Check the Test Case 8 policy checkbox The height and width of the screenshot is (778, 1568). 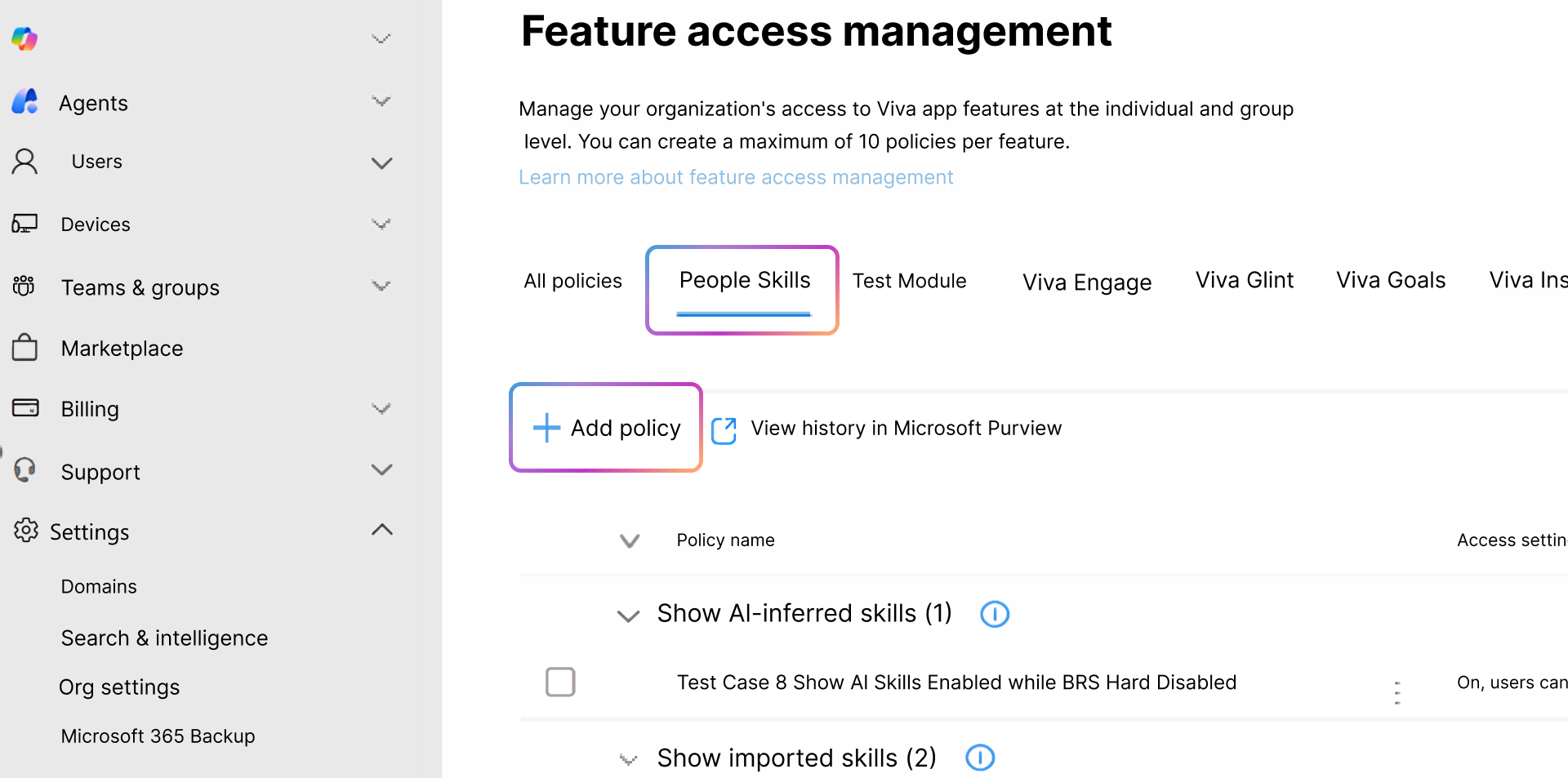point(560,682)
